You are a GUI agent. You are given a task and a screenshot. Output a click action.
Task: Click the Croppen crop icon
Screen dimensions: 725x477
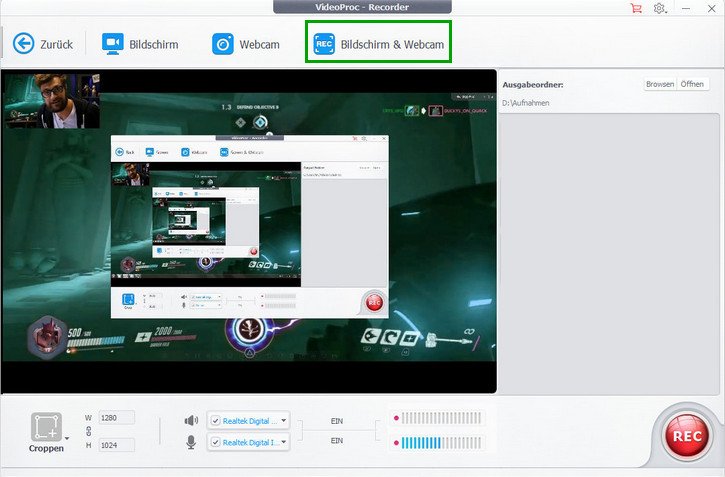(46, 426)
